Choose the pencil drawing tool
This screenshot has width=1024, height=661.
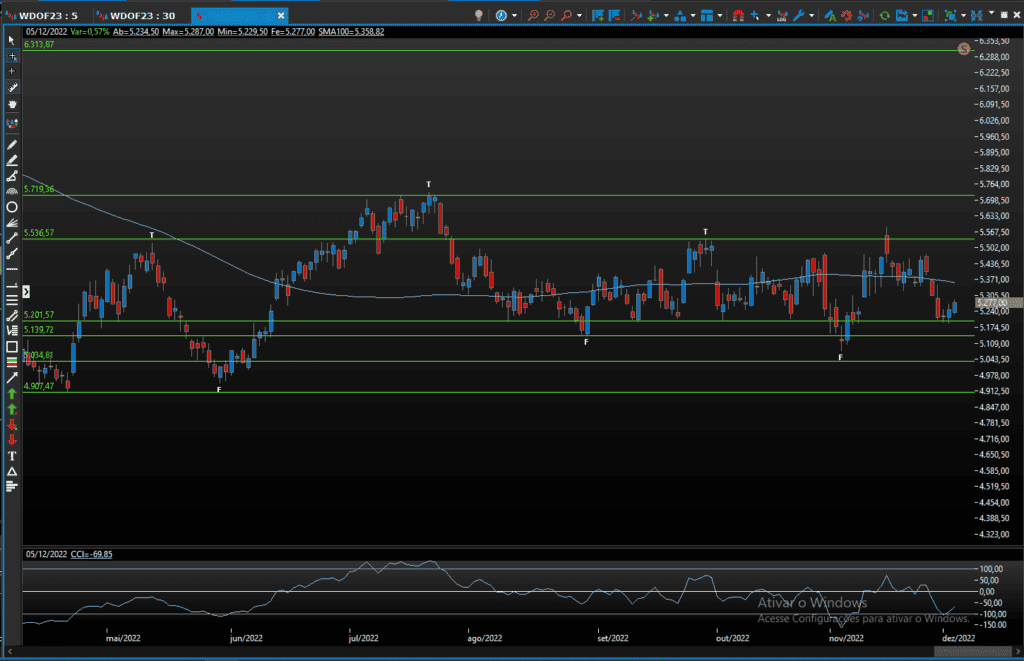[12, 145]
